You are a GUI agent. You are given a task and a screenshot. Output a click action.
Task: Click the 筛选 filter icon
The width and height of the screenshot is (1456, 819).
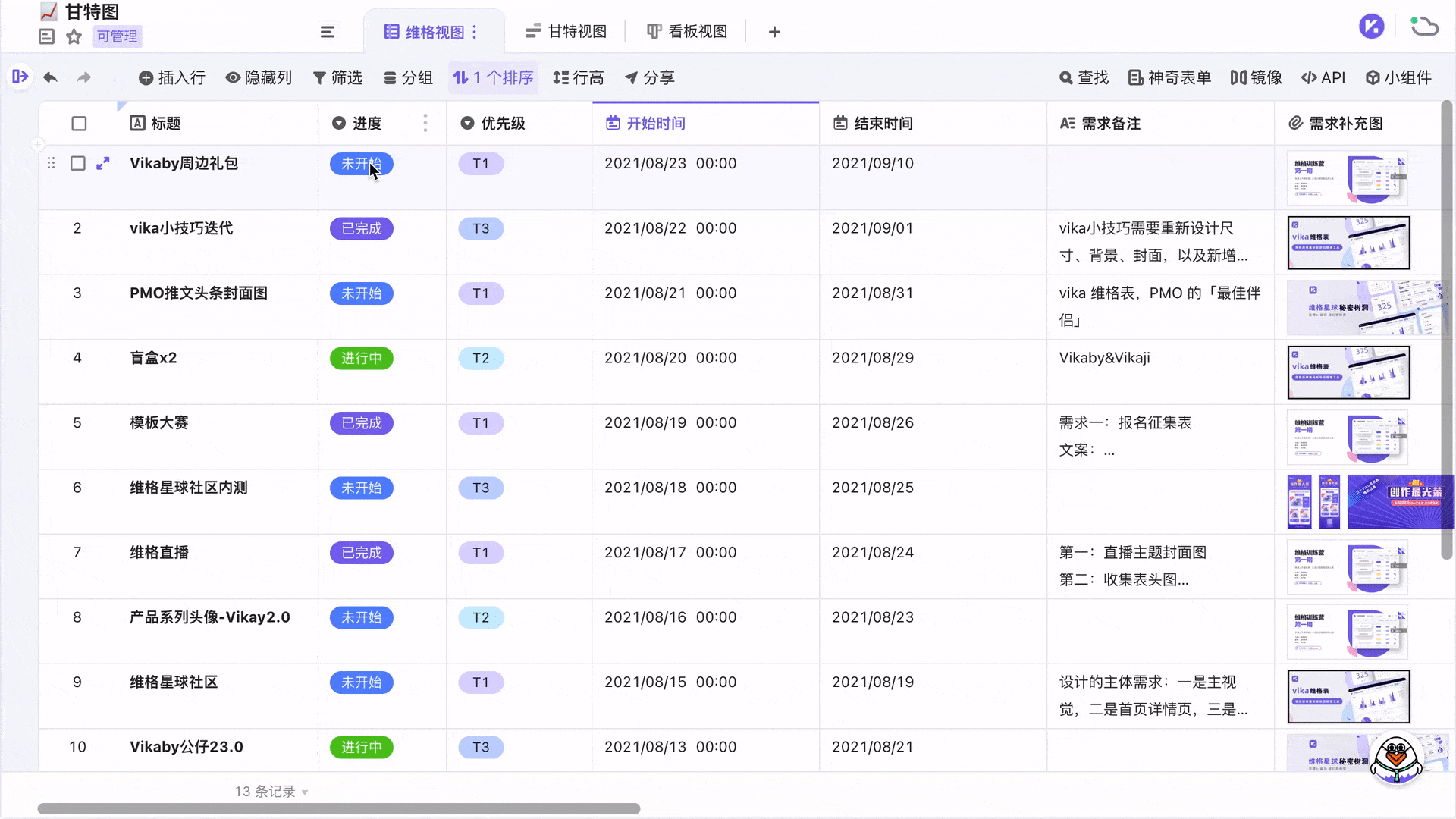coord(338,77)
